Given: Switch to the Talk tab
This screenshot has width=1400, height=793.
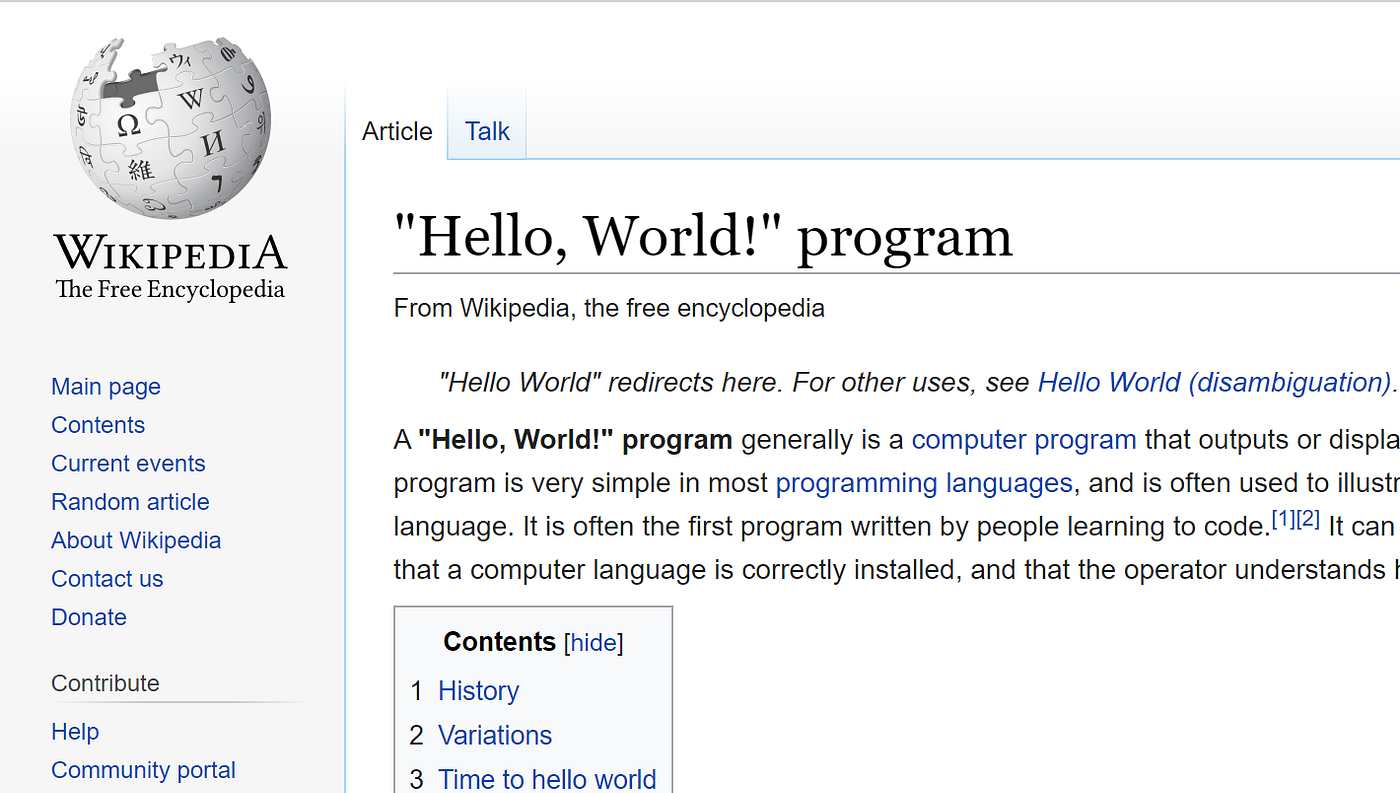Looking at the screenshot, I should [x=487, y=131].
